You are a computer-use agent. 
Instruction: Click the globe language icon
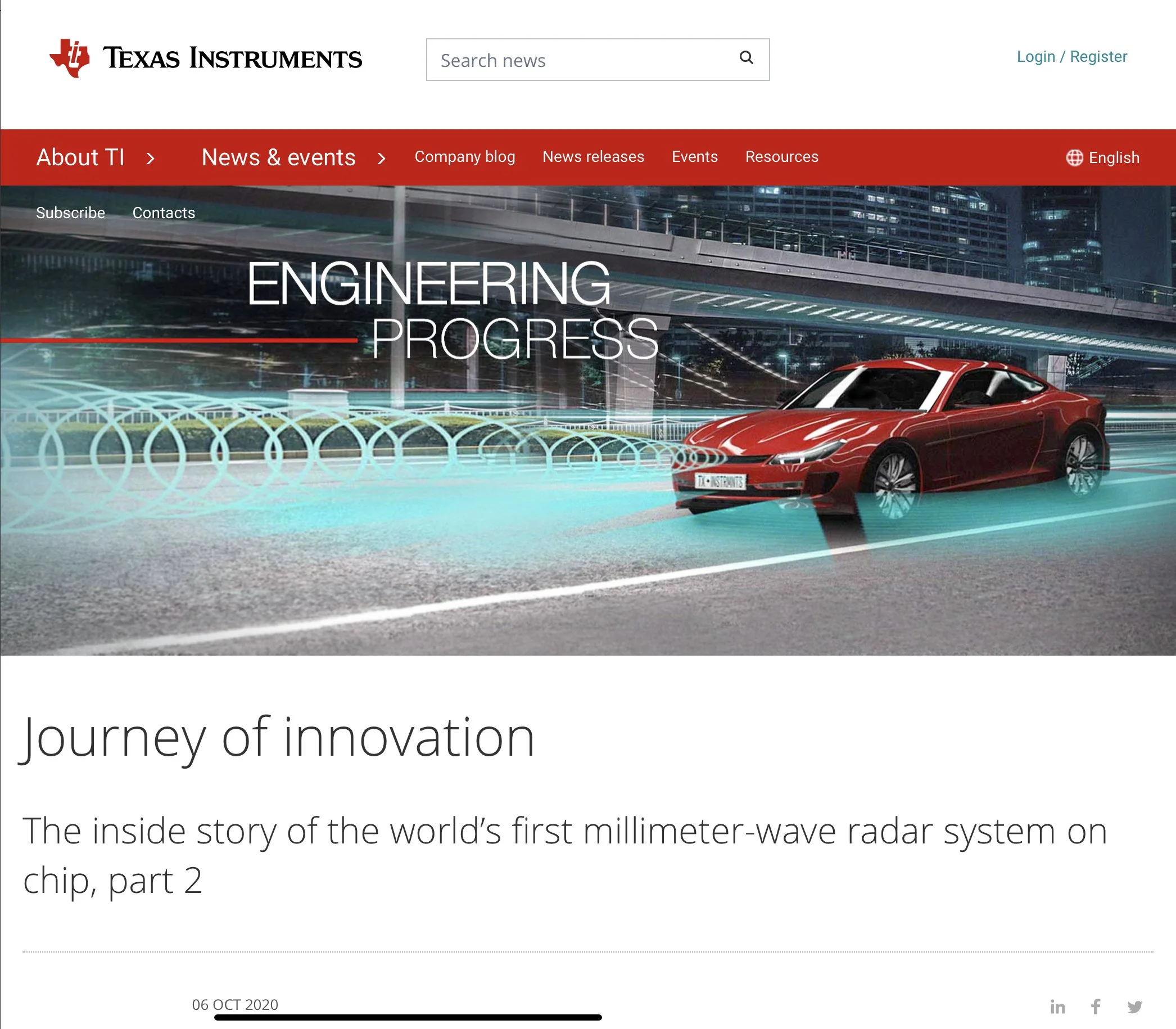point(1074,157)
